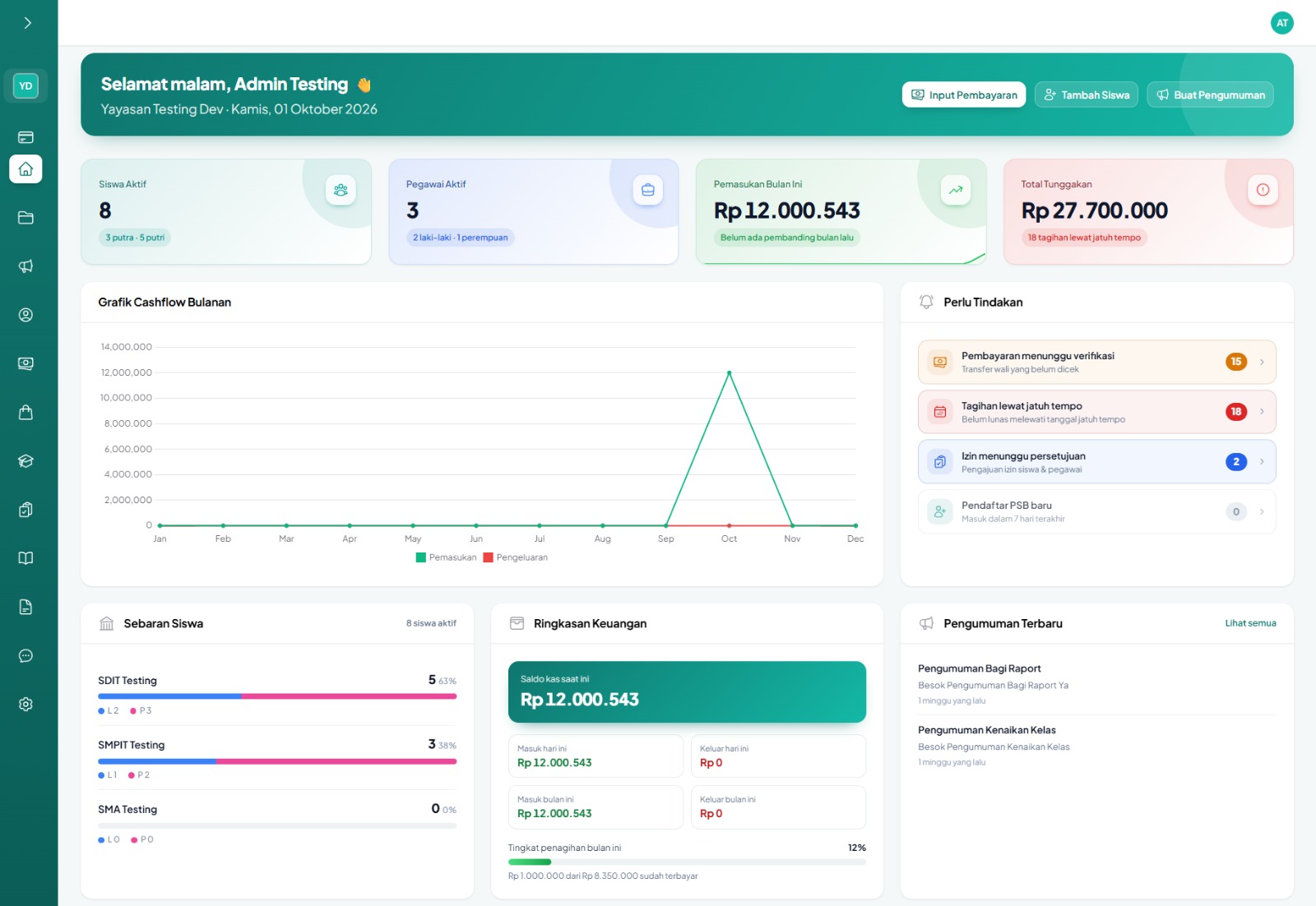Open the clipboard check sidebar icon
Image resolution: width=1316 pixels, height=906 pixels.
(x=25, y=510)
